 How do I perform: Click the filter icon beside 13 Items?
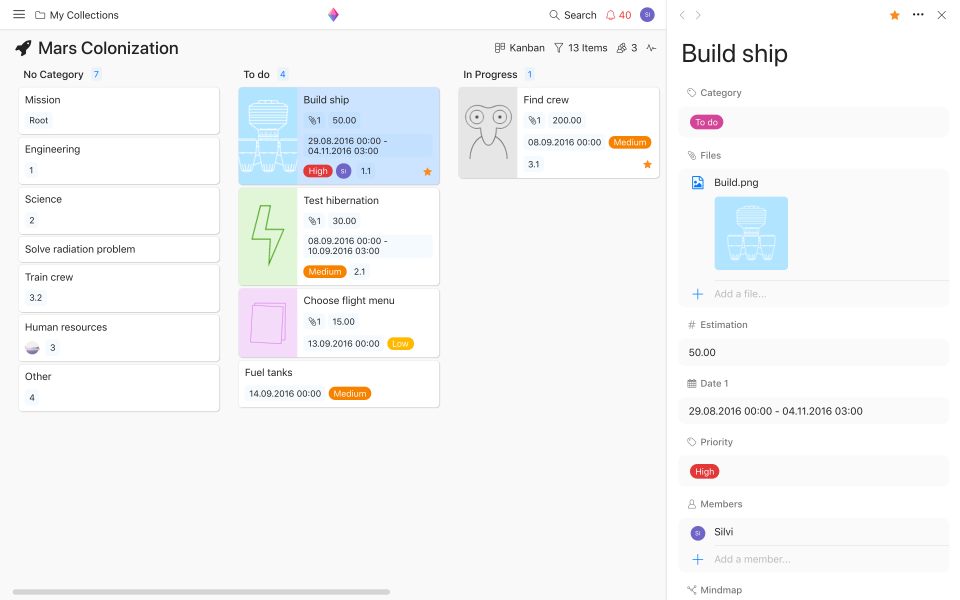[x=560, y=47]
